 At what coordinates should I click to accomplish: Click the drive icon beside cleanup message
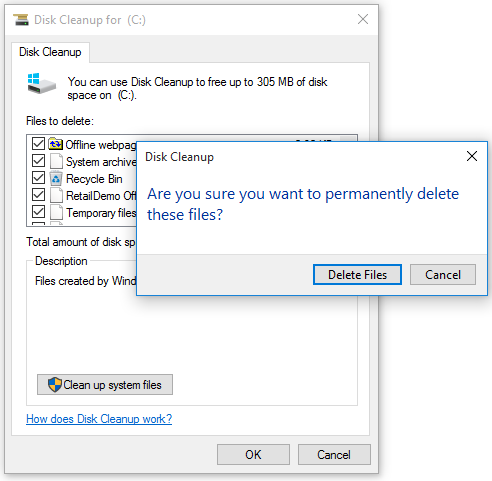[x=41, y=83]
